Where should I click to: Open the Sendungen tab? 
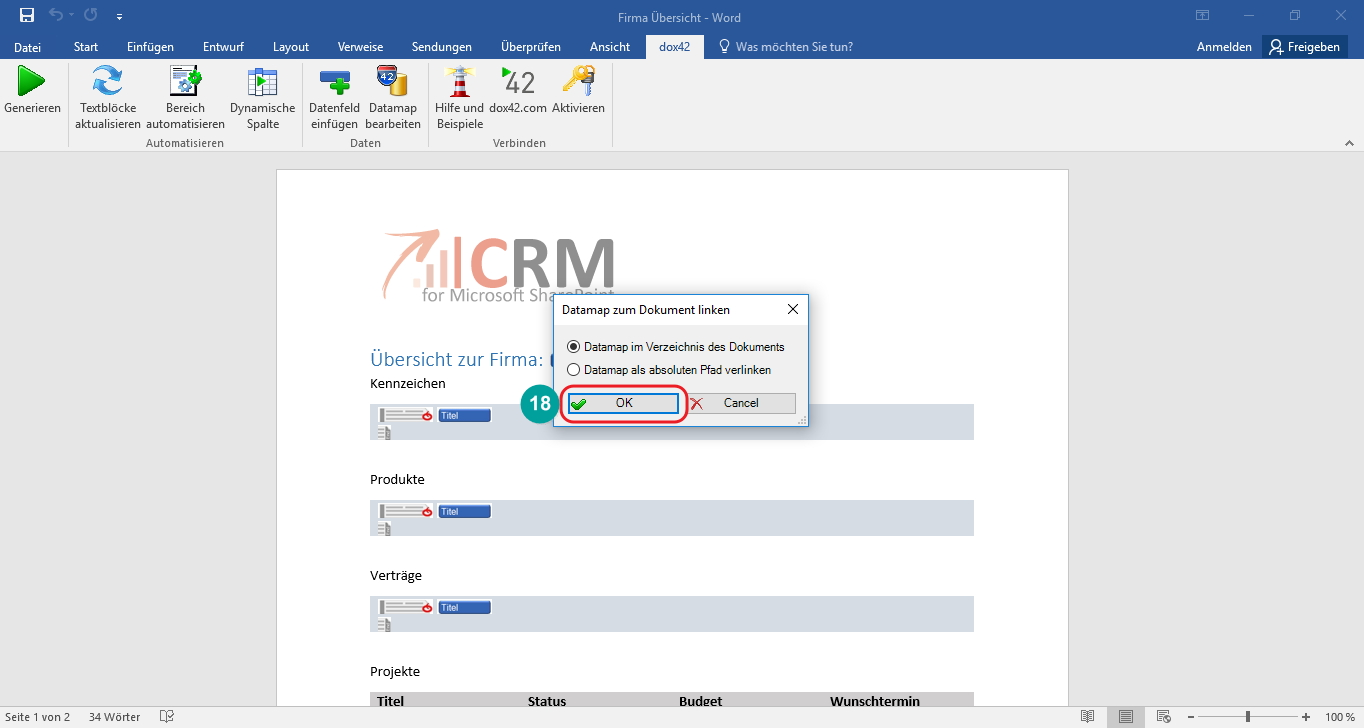[x=441, y=47]
